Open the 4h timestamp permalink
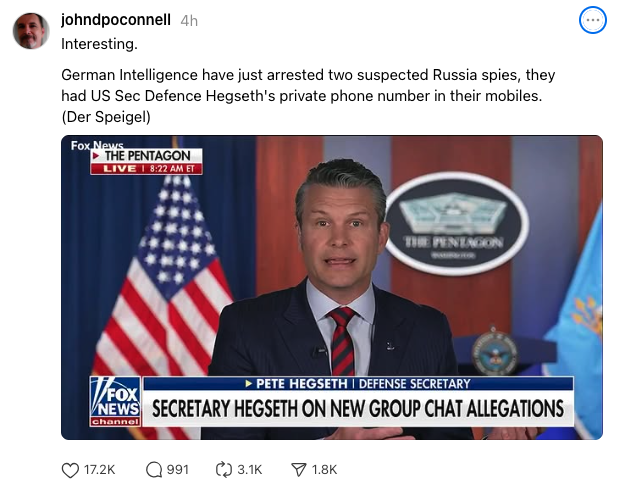Screen dimensions: 624x493 [189, 21]
